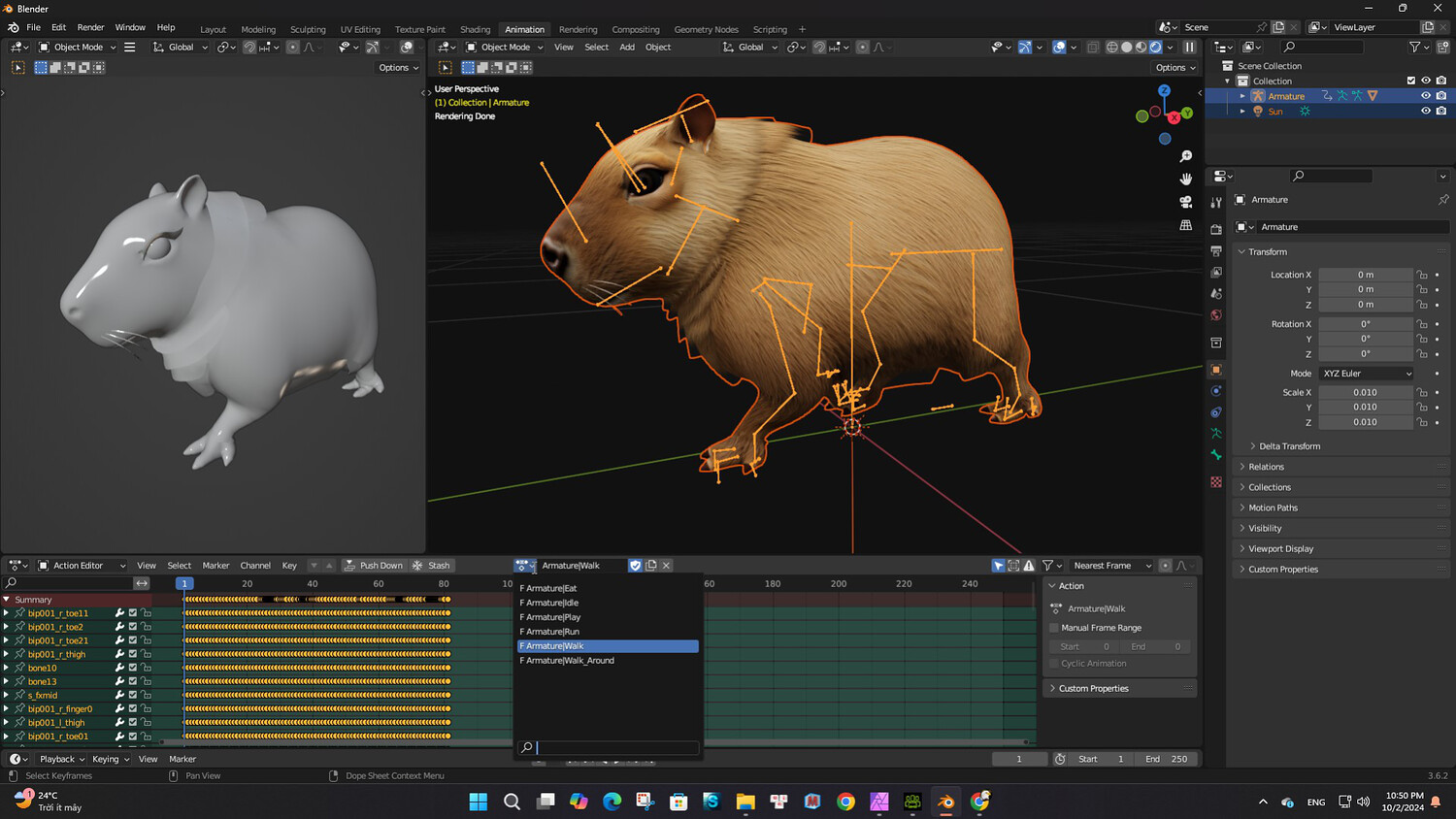This screenshot has height=819, width=1456.
Task: Expand the Motion Paths panel
Action: pyautogui.click(x=1273, y=508)
